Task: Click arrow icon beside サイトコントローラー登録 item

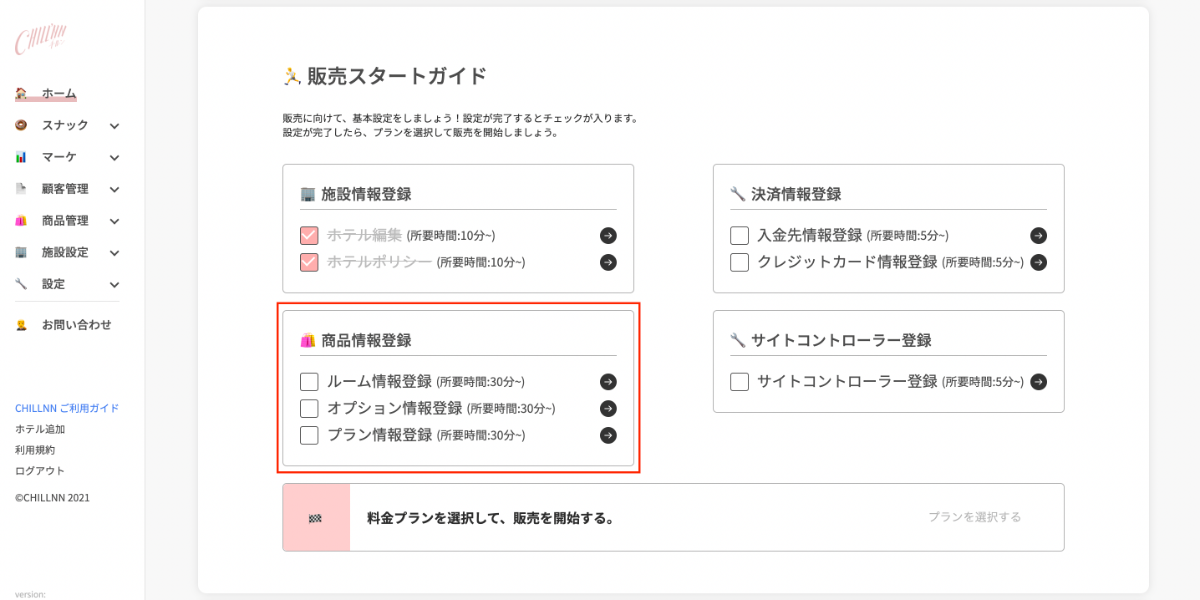Action: 1038,382
